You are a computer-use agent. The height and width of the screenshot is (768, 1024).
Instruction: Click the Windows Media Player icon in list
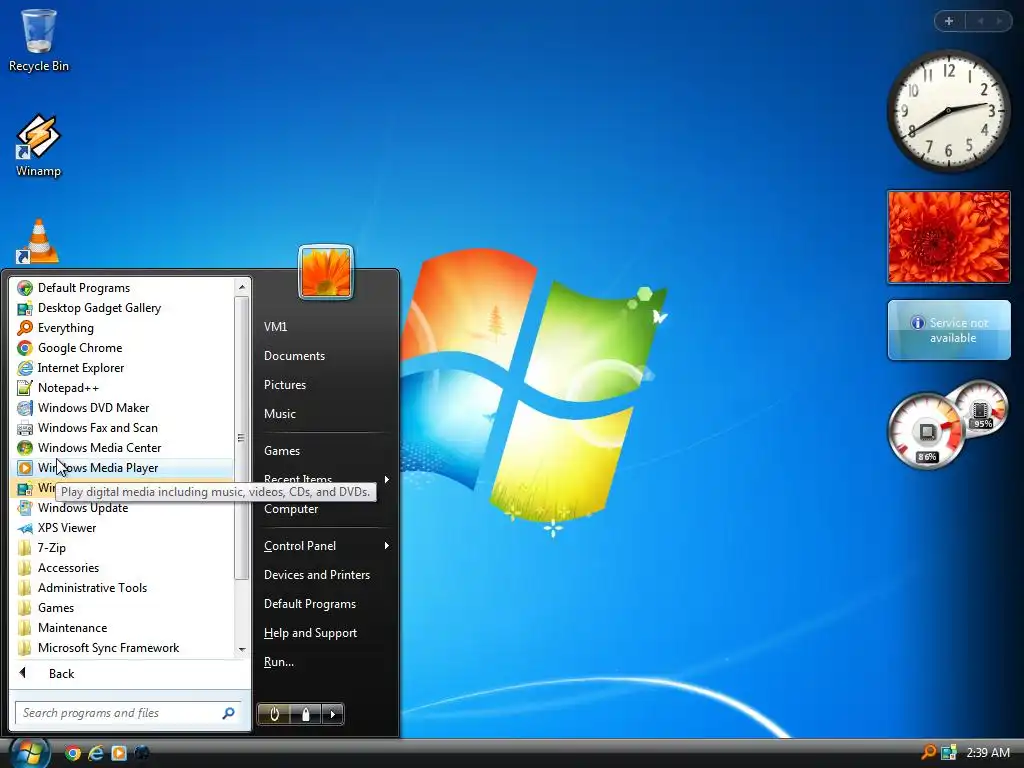25,468
